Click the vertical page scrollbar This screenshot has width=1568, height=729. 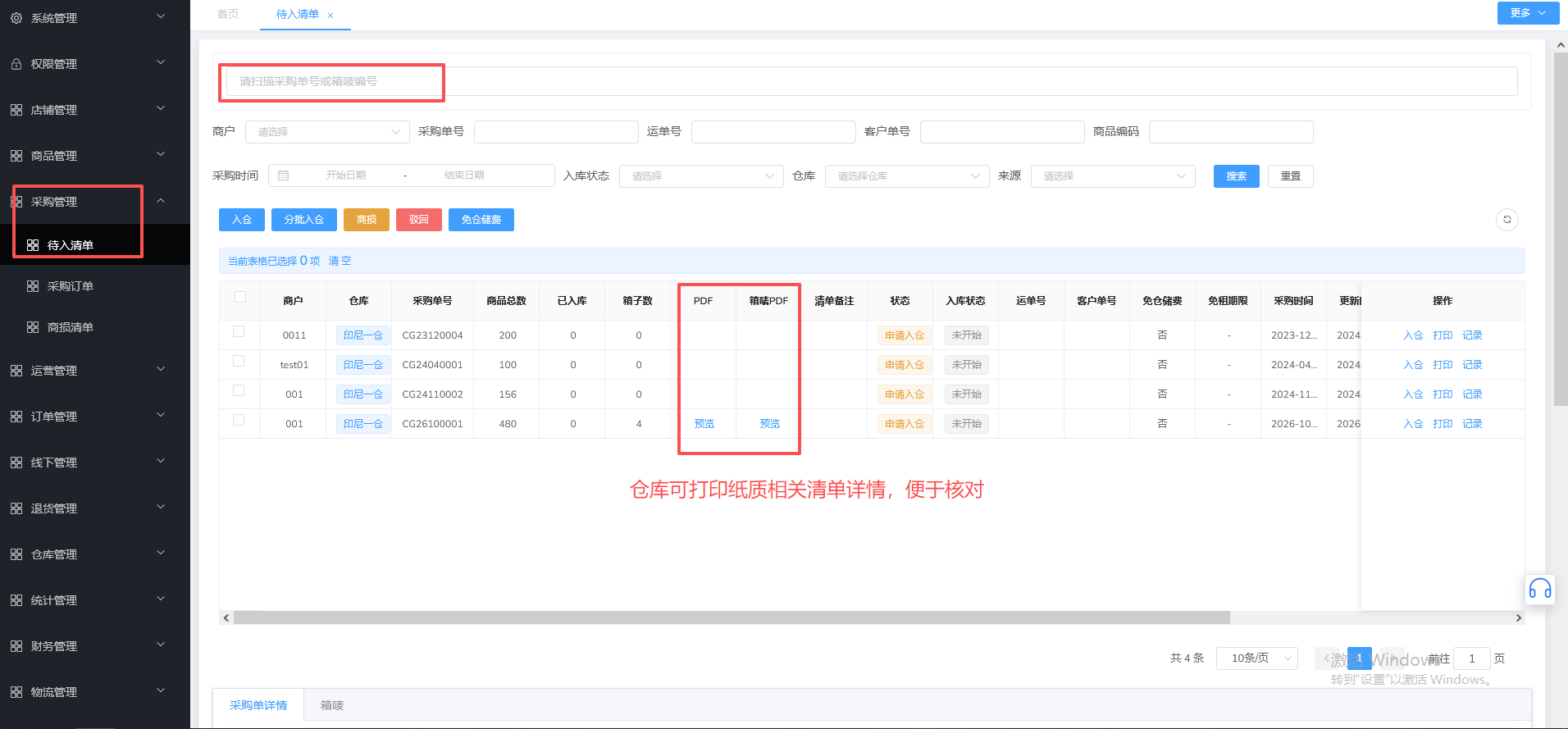tap(1561, 230)
